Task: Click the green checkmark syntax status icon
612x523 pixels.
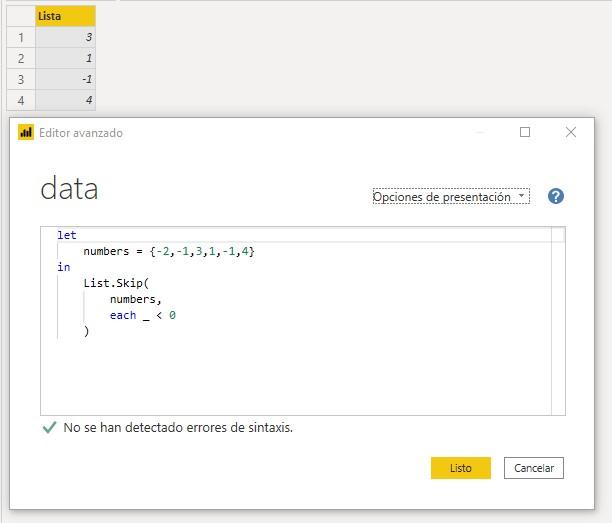Action: pos(49,427)
